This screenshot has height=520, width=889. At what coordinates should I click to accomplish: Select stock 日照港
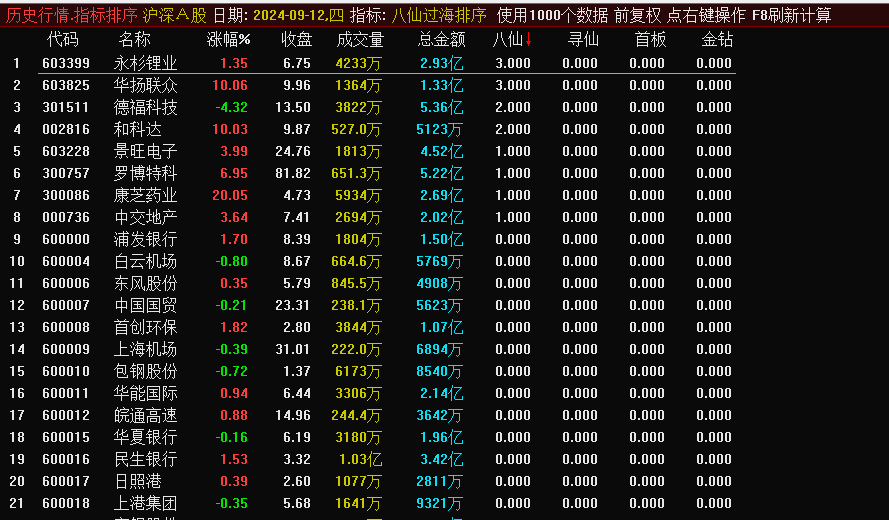pos(137,481)
